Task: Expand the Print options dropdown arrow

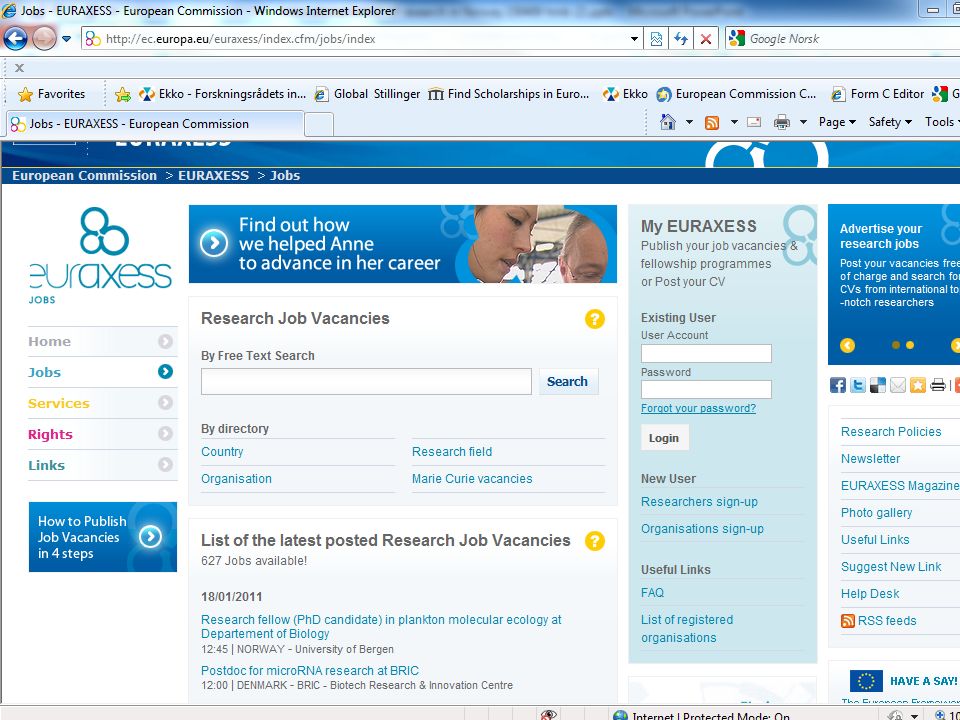Action: tap(803, 122)
